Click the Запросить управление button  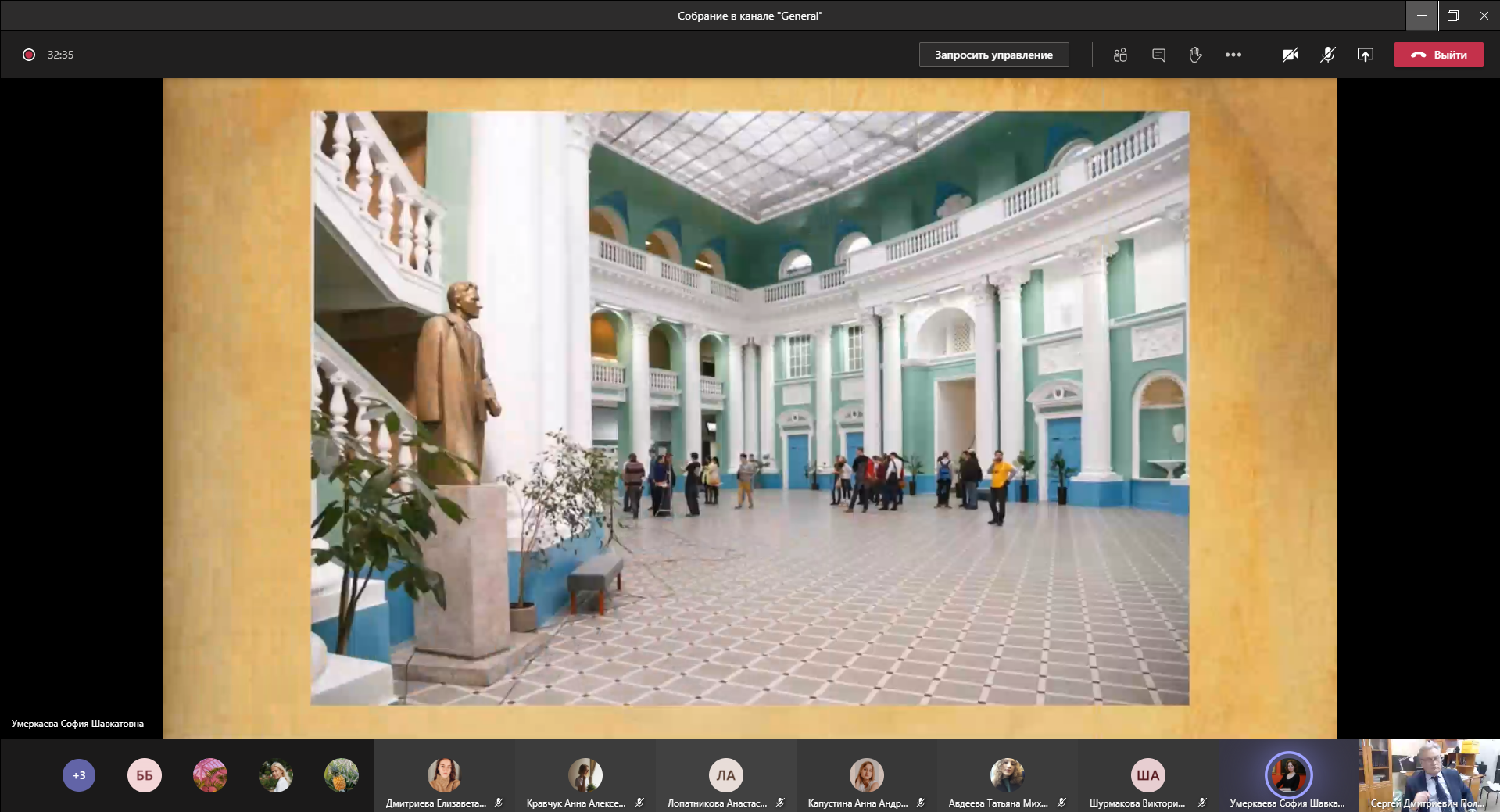(x=993, y=55)
